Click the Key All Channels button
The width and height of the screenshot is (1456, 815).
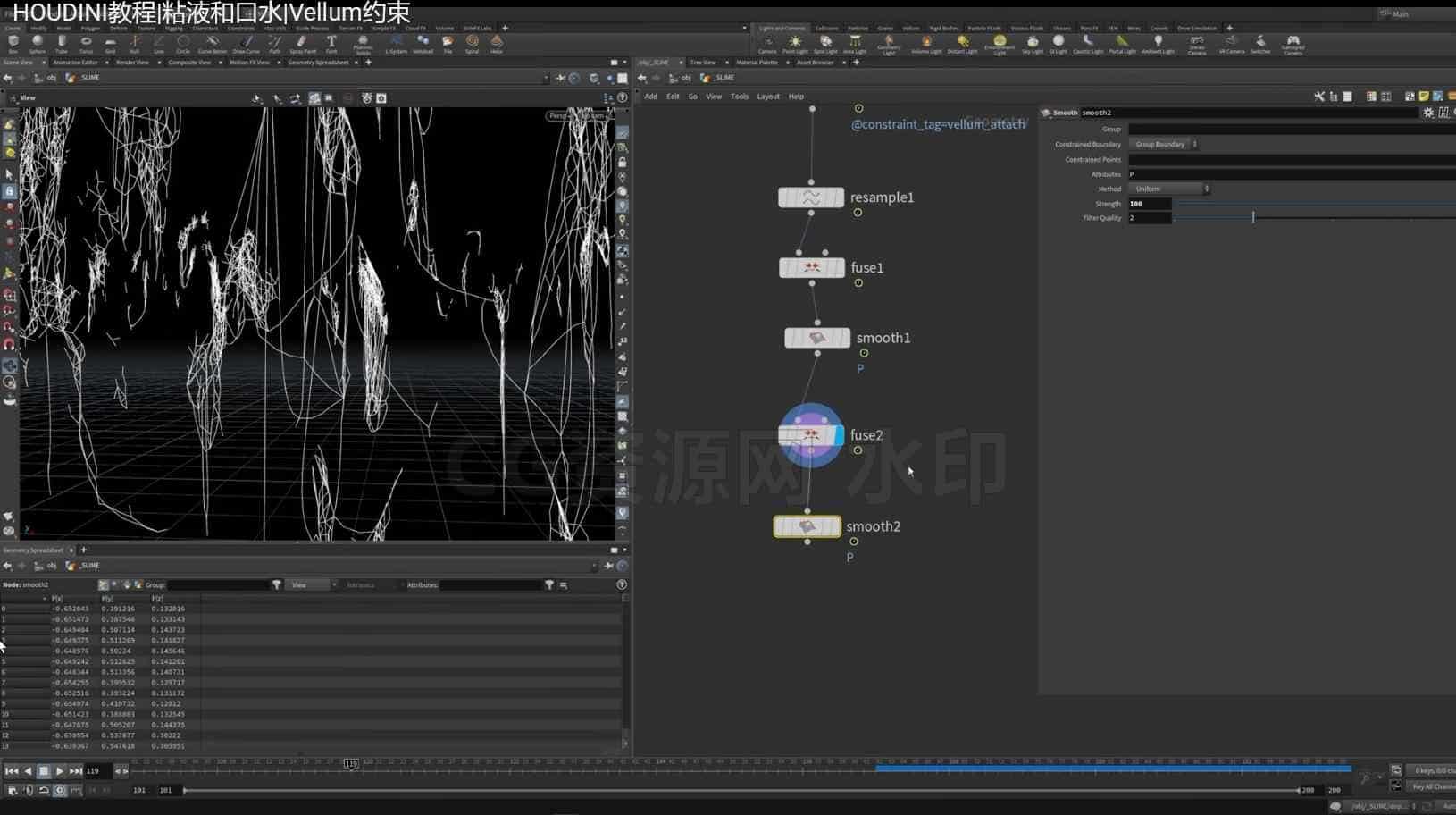(x=1432, y=786)
